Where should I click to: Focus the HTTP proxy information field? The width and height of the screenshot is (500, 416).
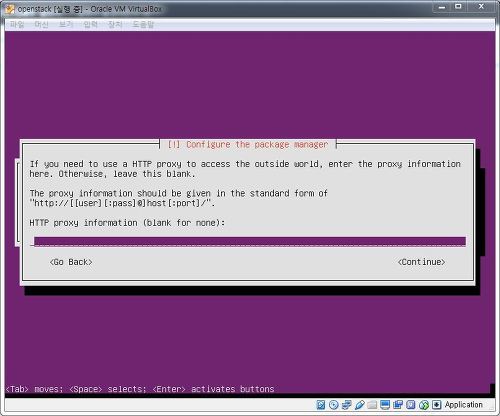coord(248,242)
